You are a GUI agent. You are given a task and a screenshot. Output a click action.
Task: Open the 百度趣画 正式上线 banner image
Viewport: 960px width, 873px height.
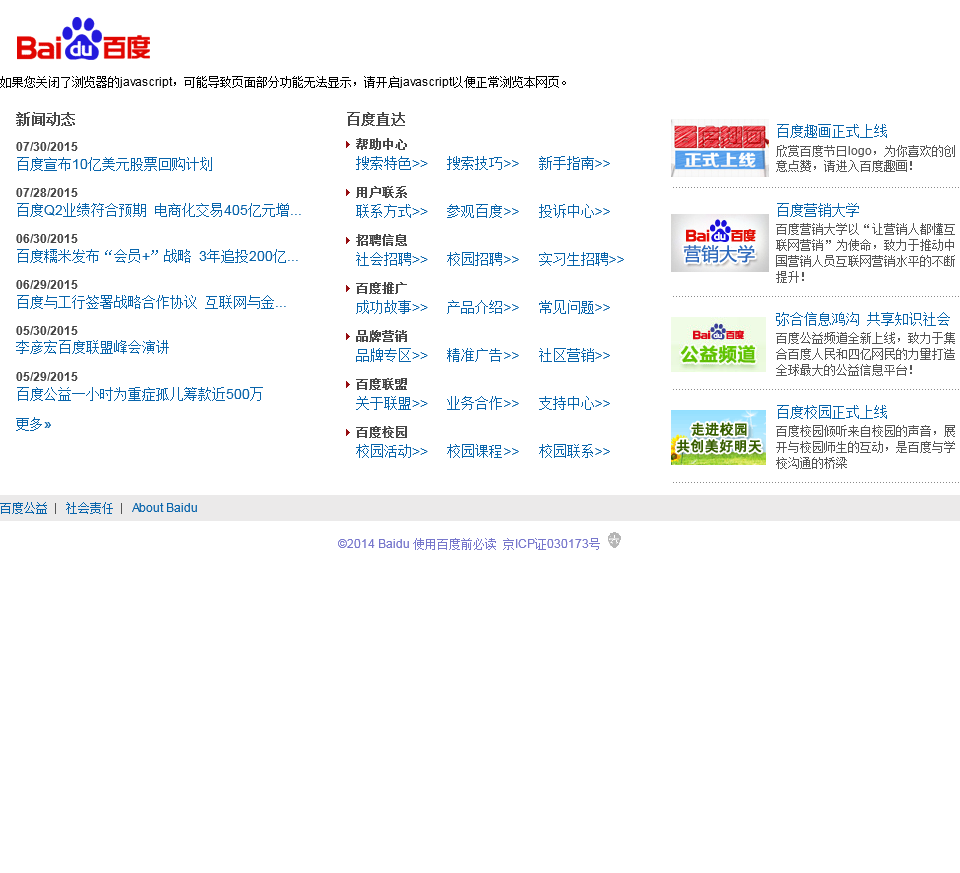tap(719, 148)
